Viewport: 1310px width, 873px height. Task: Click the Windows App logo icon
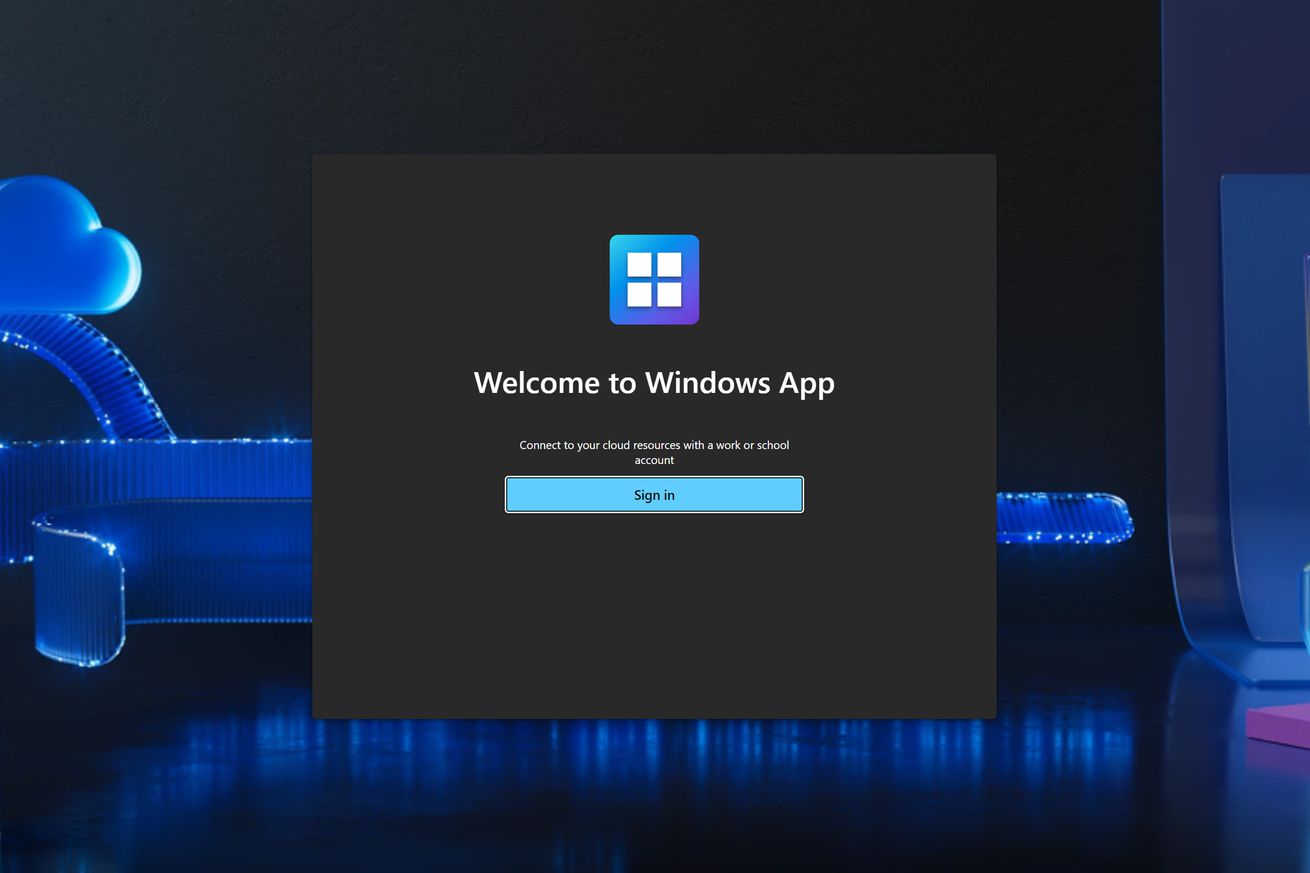pos(654,280)
